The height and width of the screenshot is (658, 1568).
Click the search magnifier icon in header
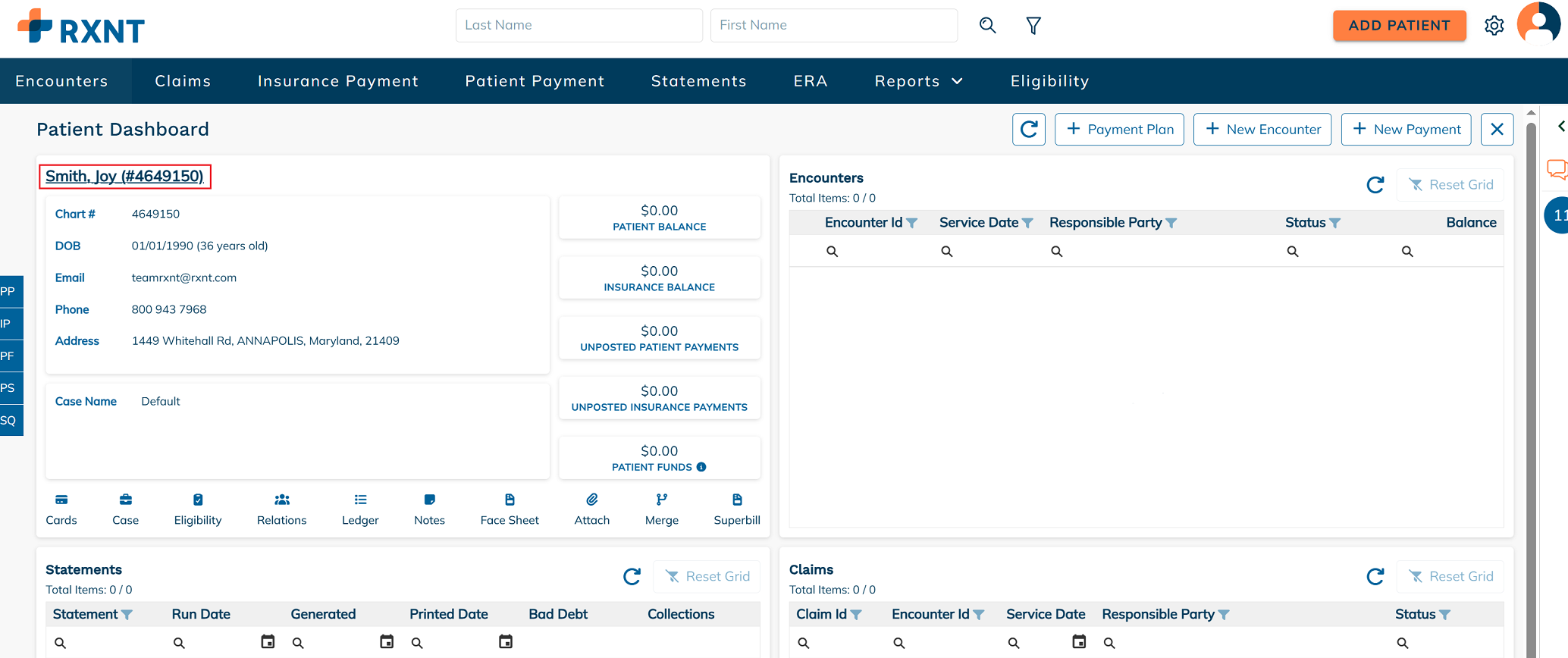point(987,25)
